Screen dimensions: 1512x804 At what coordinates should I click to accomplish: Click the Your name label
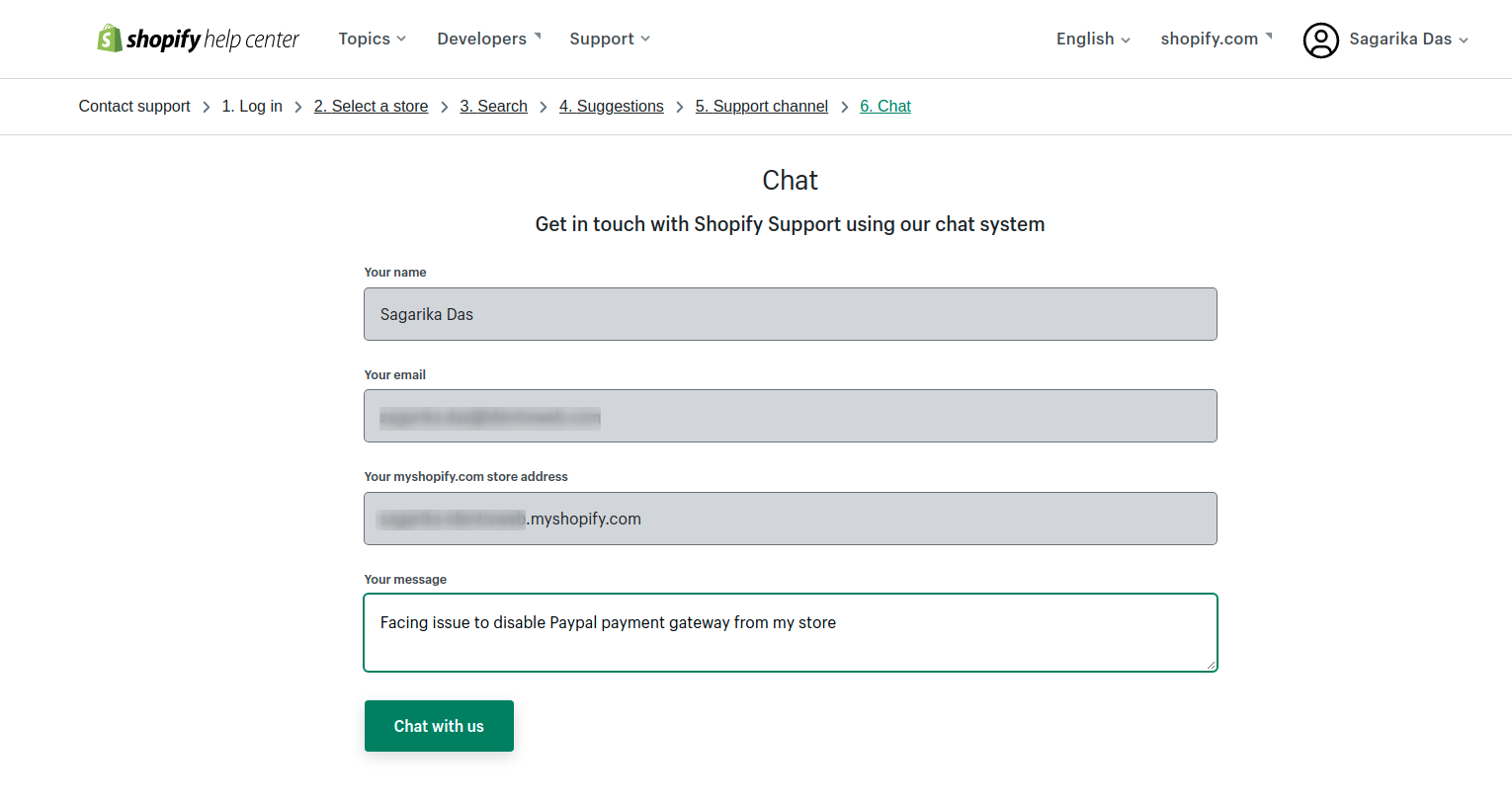(x=395, y=272)
